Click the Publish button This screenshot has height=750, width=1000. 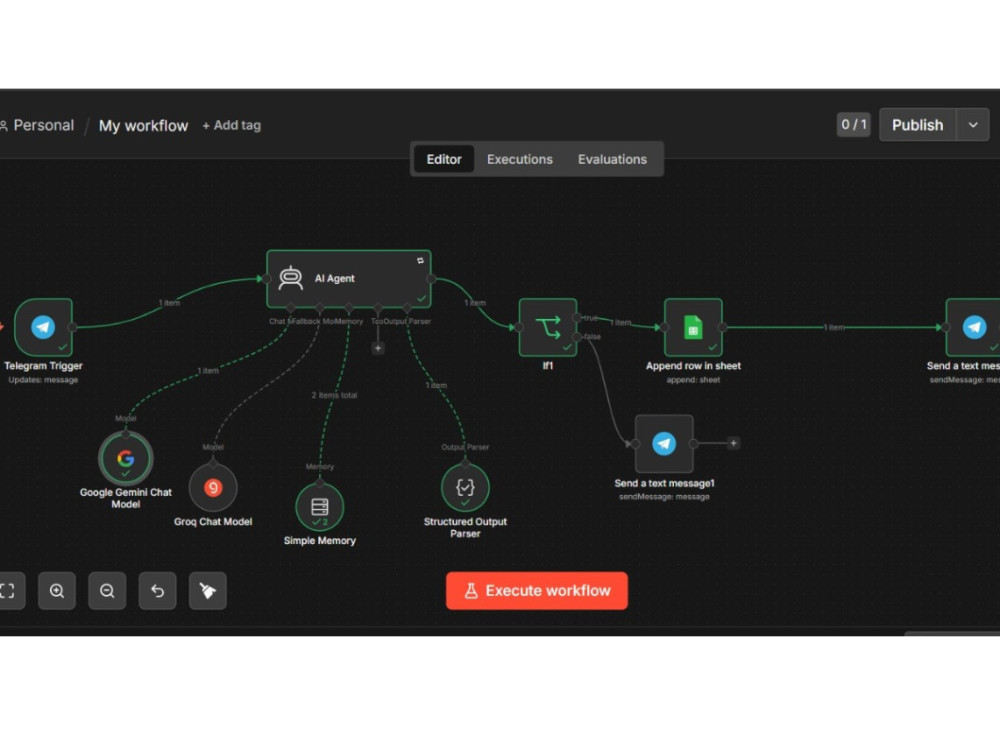[917, 125]
